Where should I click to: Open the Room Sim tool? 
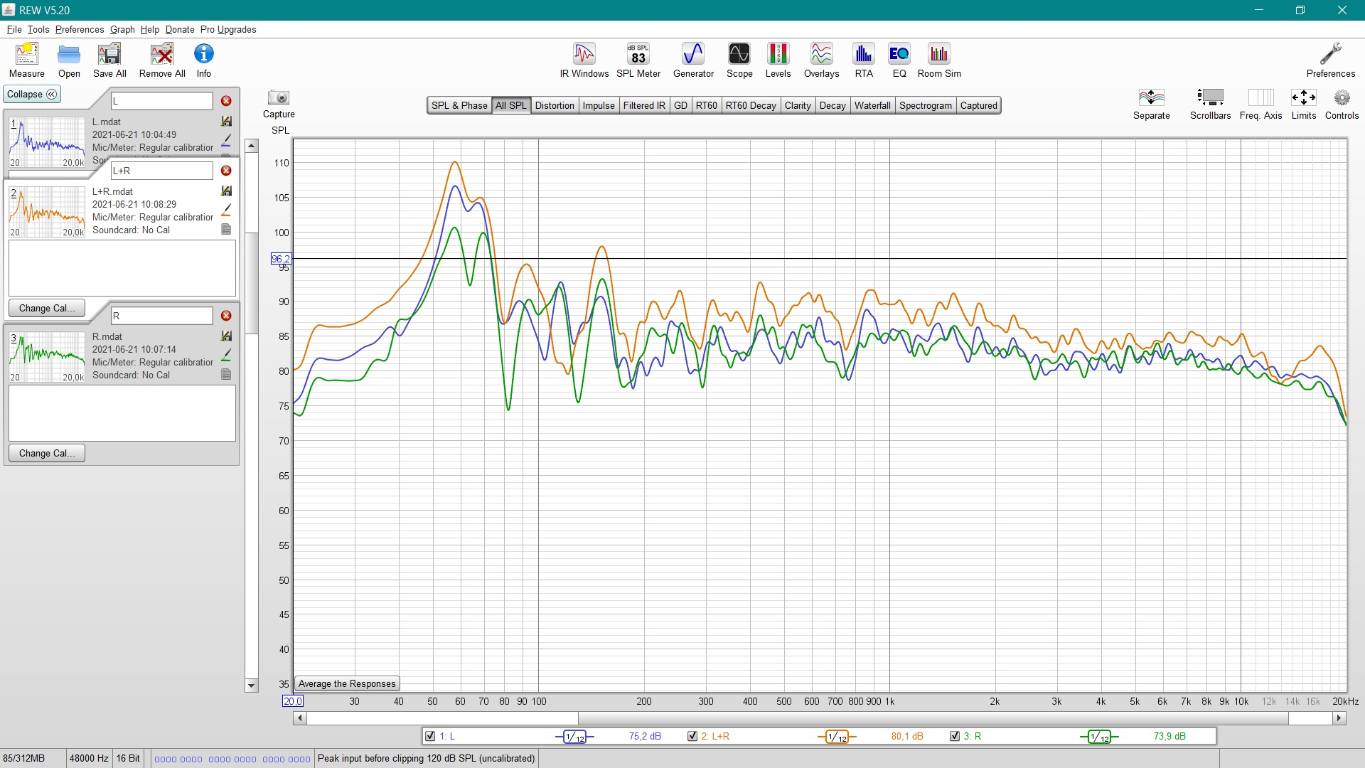point(939,60)
